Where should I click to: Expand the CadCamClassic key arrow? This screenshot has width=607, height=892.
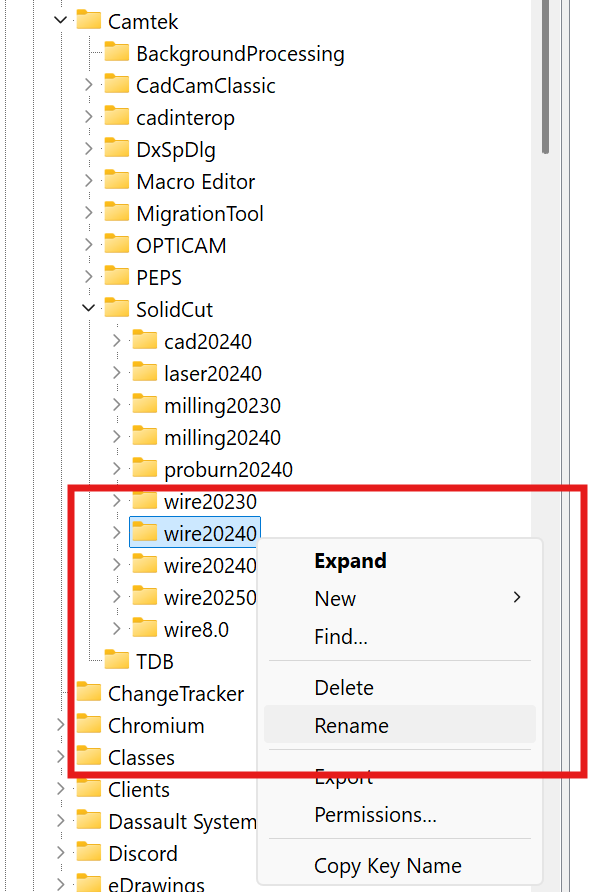(x=89, y=85)
